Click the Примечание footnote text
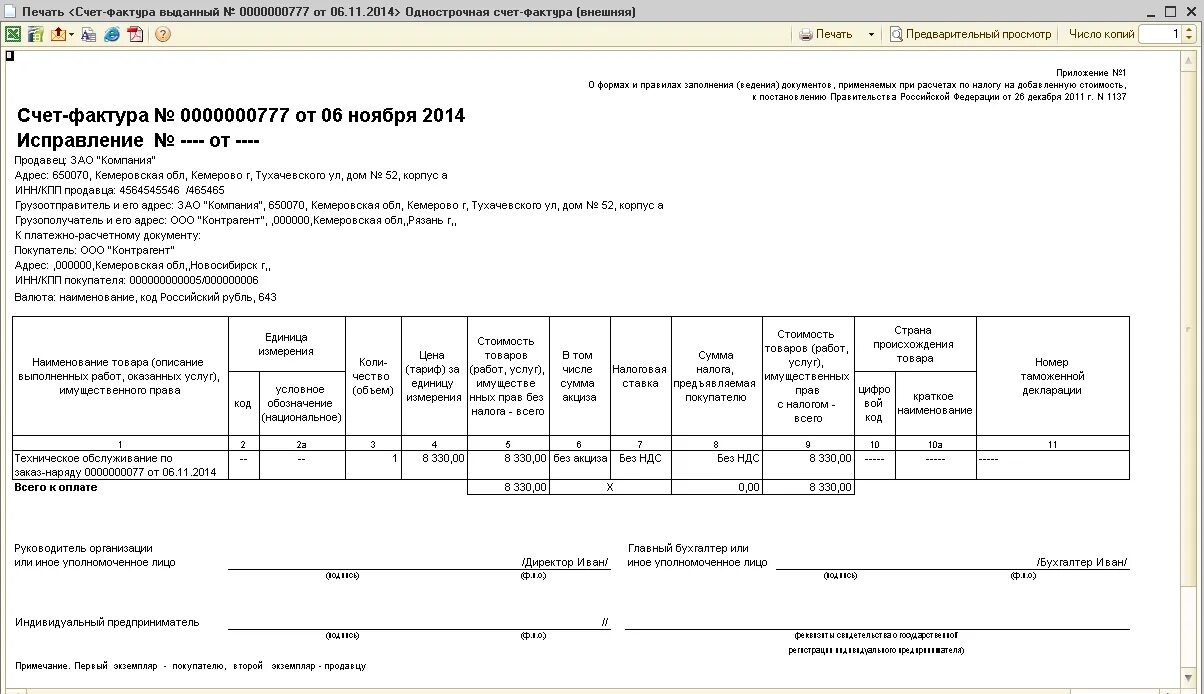 pyautogui.click(x=190, y=665)
